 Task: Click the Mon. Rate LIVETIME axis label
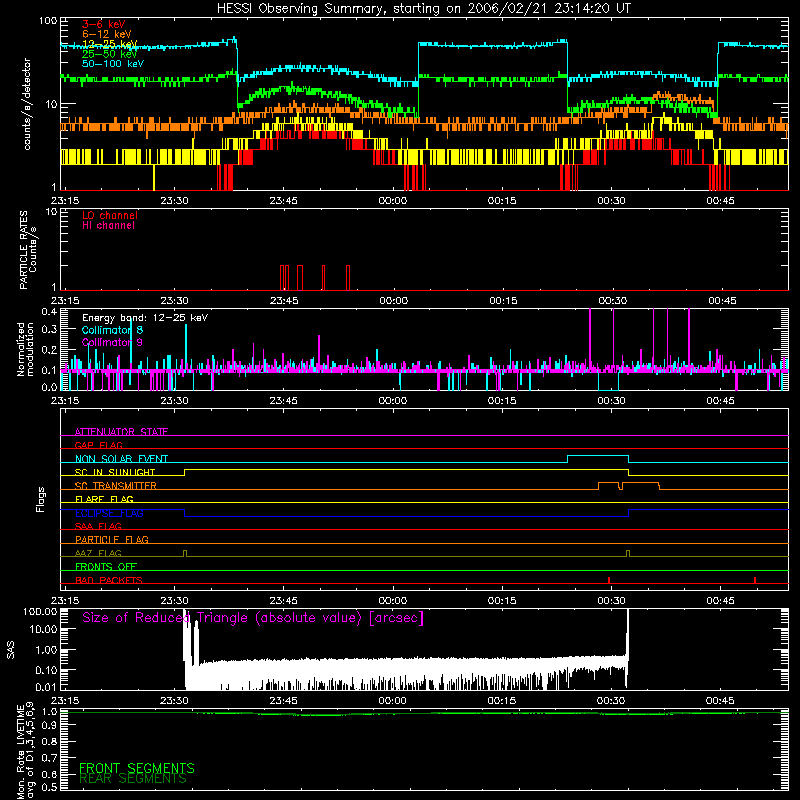(x=26, y=750)
